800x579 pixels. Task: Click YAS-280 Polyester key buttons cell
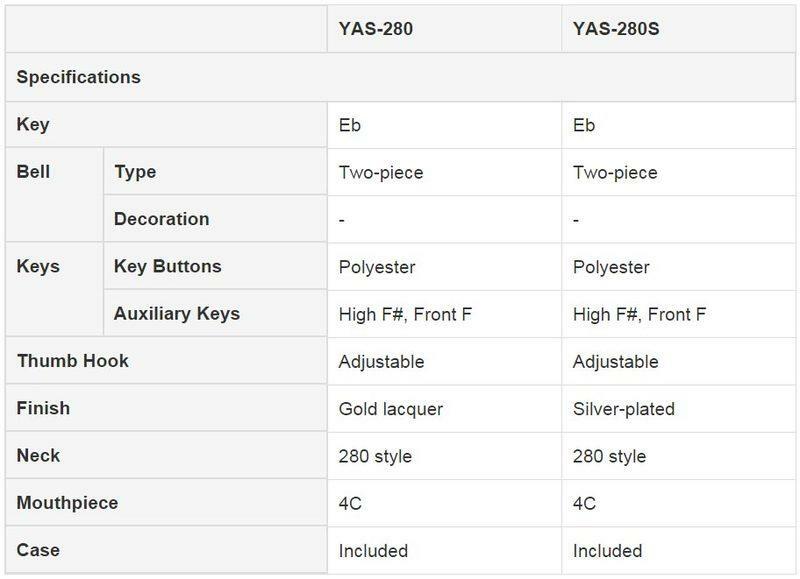[377, 267]
